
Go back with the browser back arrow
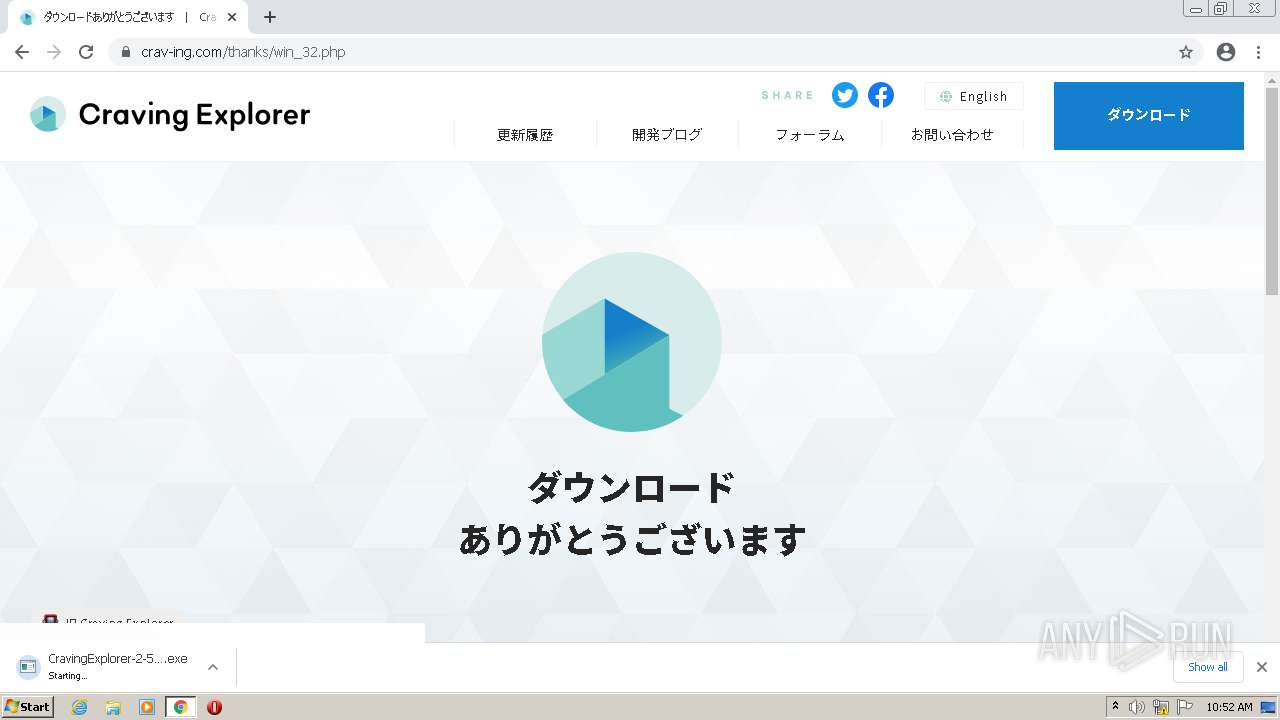click(21, 52)
